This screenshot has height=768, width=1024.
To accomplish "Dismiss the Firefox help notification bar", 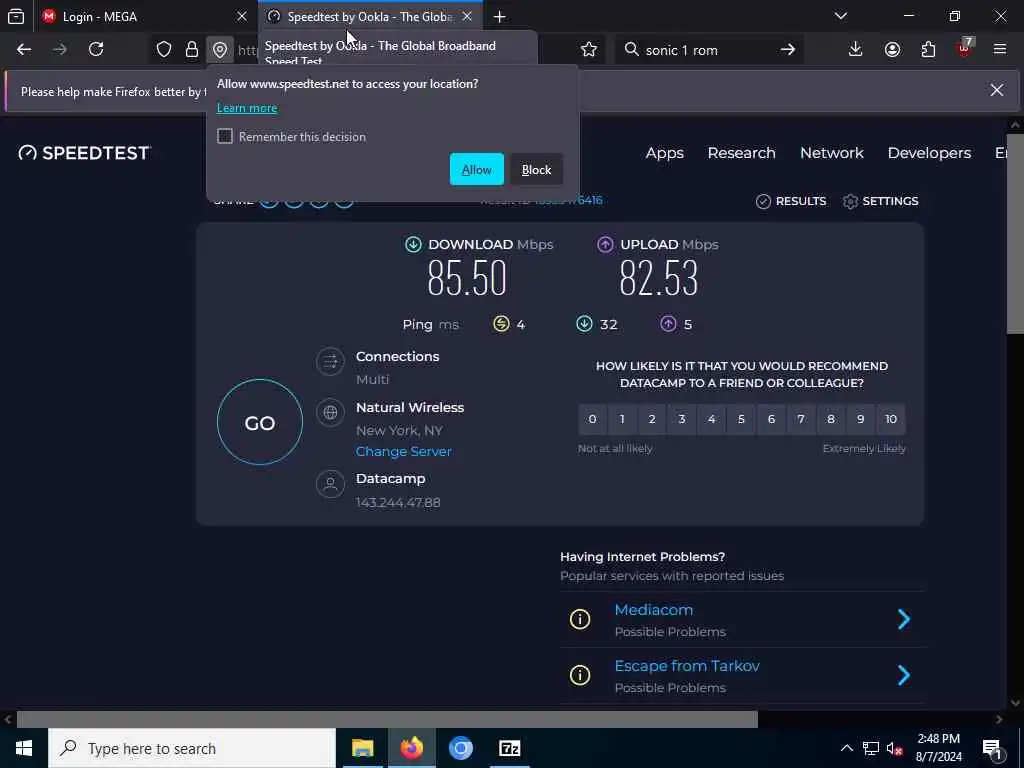I will point(997,90).
